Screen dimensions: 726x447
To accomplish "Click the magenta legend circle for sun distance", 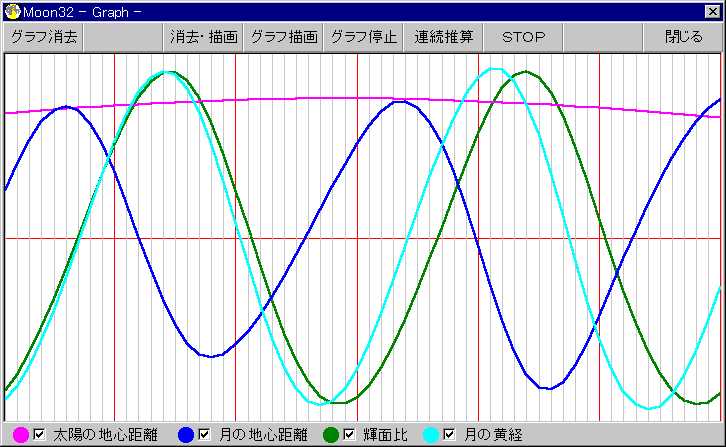I will pos(21,434).
